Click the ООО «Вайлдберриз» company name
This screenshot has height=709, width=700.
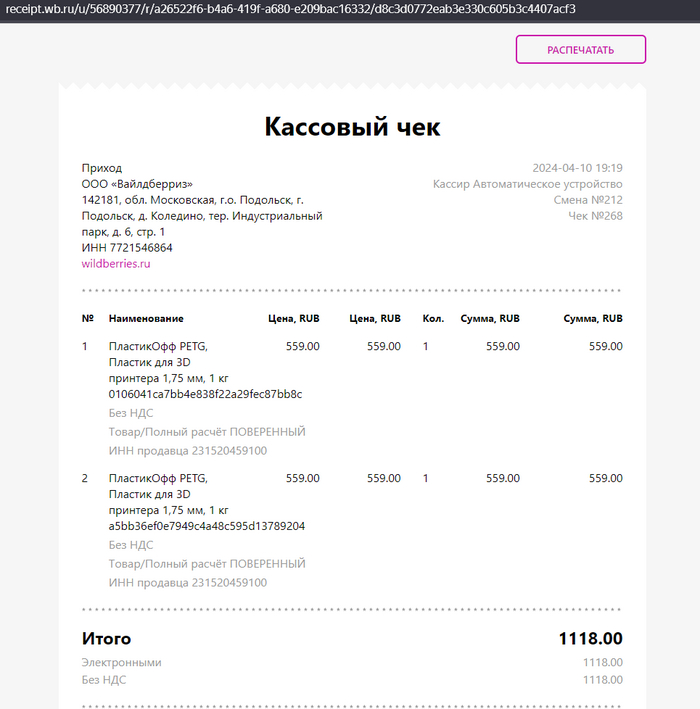click(x=137, y=184)
